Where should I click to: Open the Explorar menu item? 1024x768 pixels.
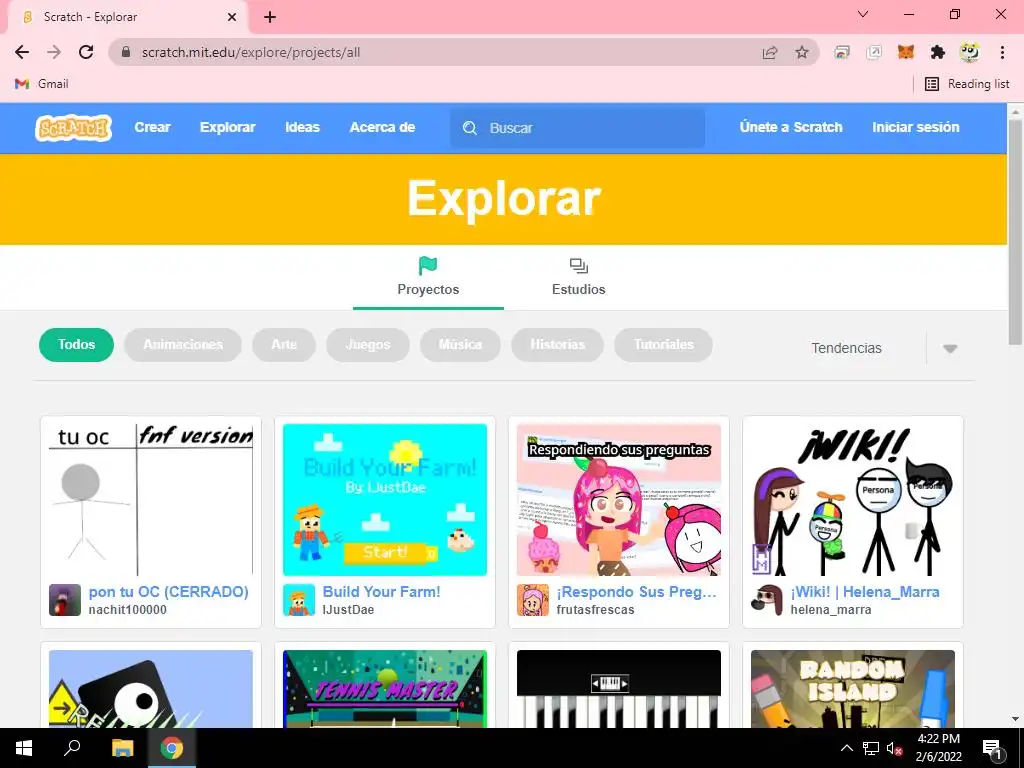pos(227,127)
